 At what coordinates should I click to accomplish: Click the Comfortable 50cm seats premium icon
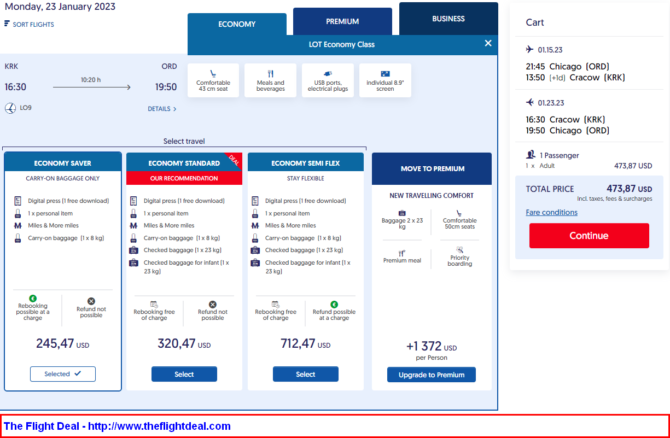tap(459, 213)
